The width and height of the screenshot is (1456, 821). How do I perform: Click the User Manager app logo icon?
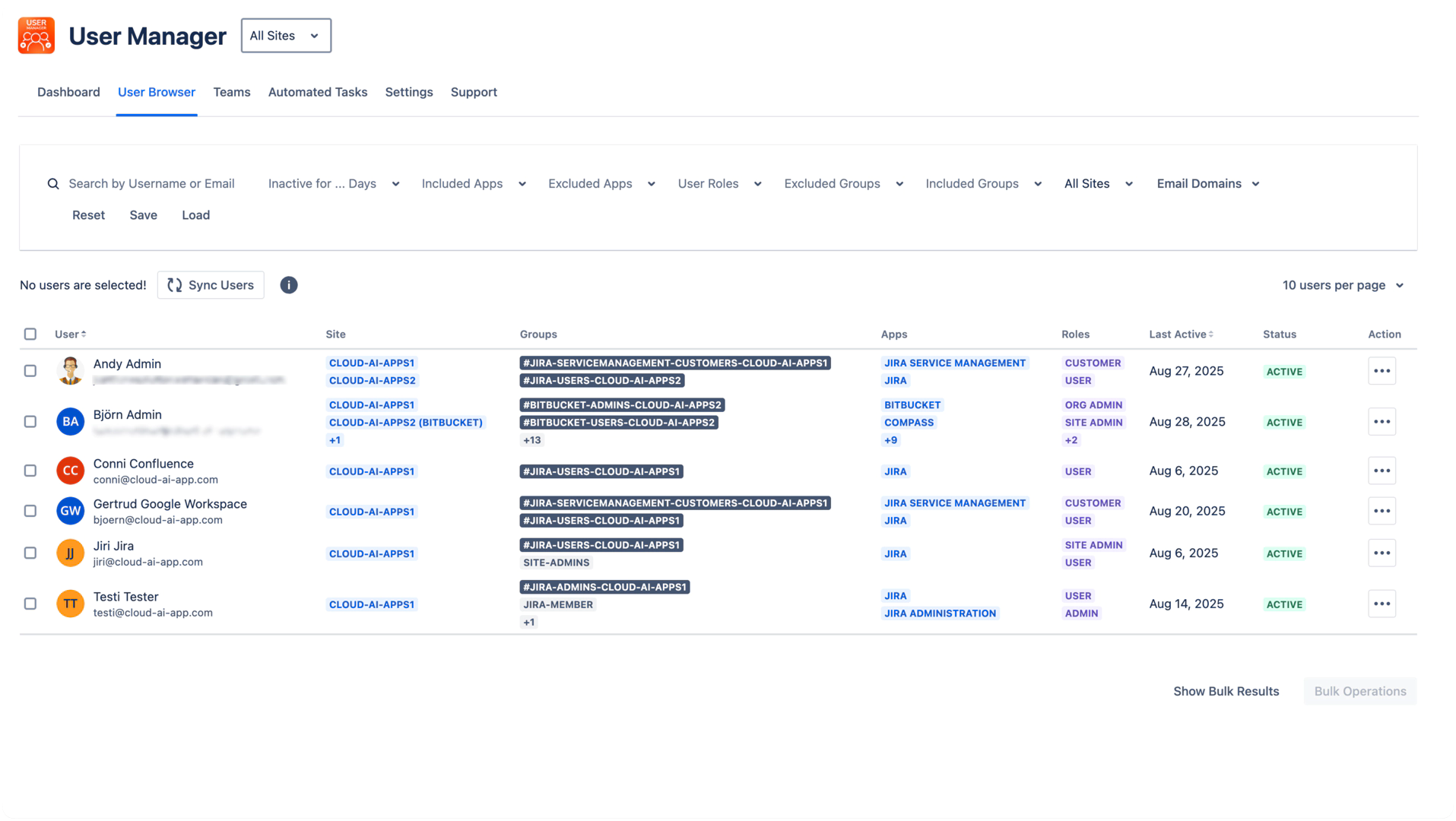pyautogui.click(x=35, y=34)
